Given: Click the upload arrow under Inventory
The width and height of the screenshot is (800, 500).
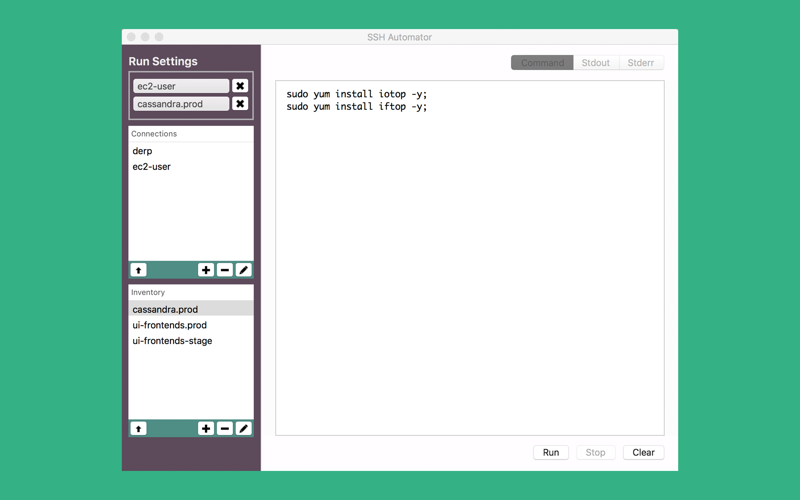Looking at the screenshot, I should pyautogui.click(x=138, y=429).
